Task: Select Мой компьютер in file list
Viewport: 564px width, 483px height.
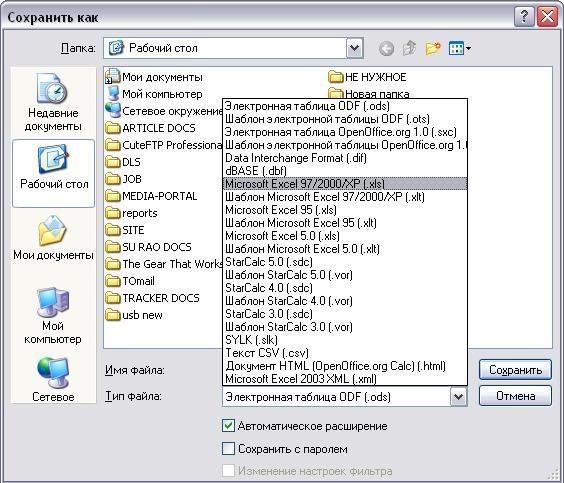Action: click(154, 94)
